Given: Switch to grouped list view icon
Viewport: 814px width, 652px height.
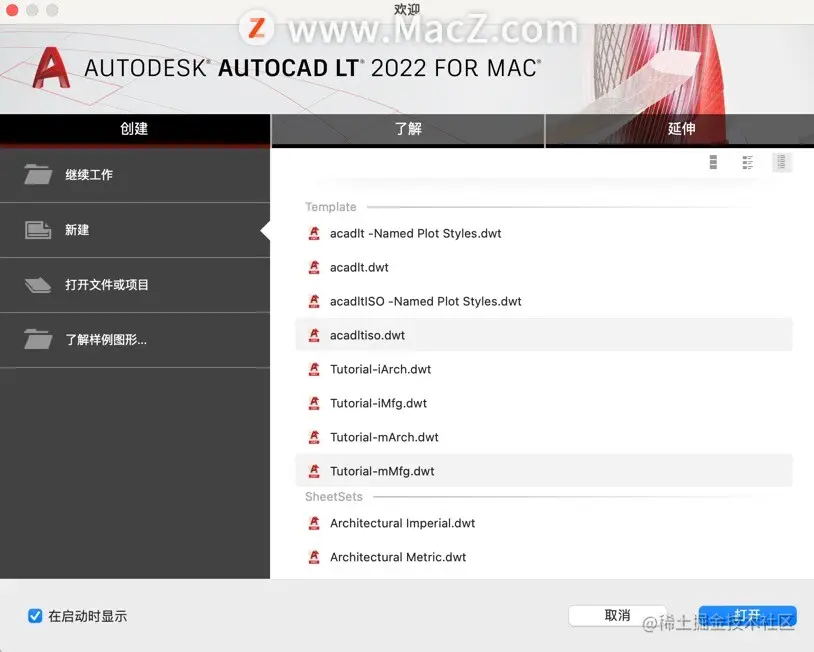Looking at the screenshot, I should pos(748,162).
